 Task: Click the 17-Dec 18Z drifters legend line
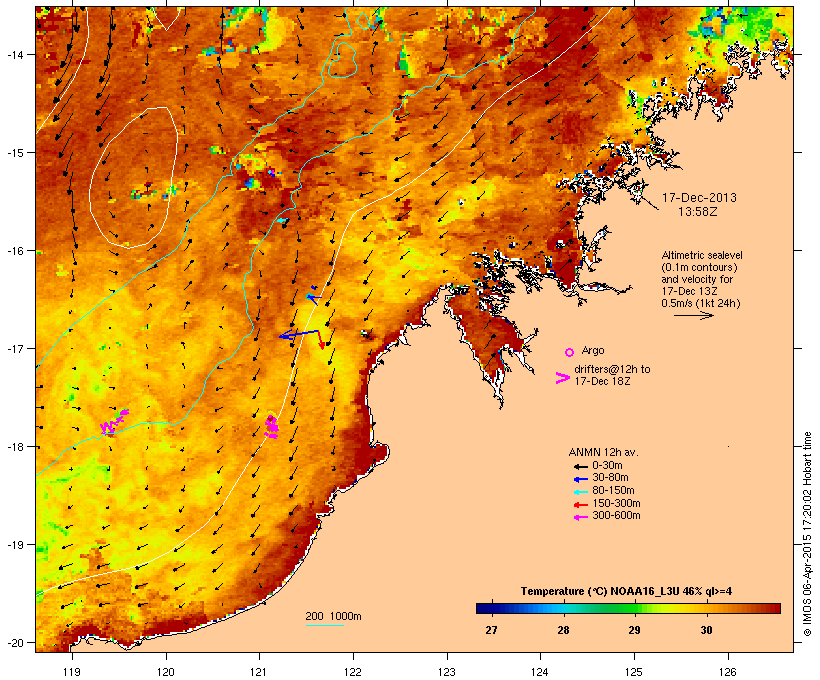pyautogui.click(x=602, y=381)
